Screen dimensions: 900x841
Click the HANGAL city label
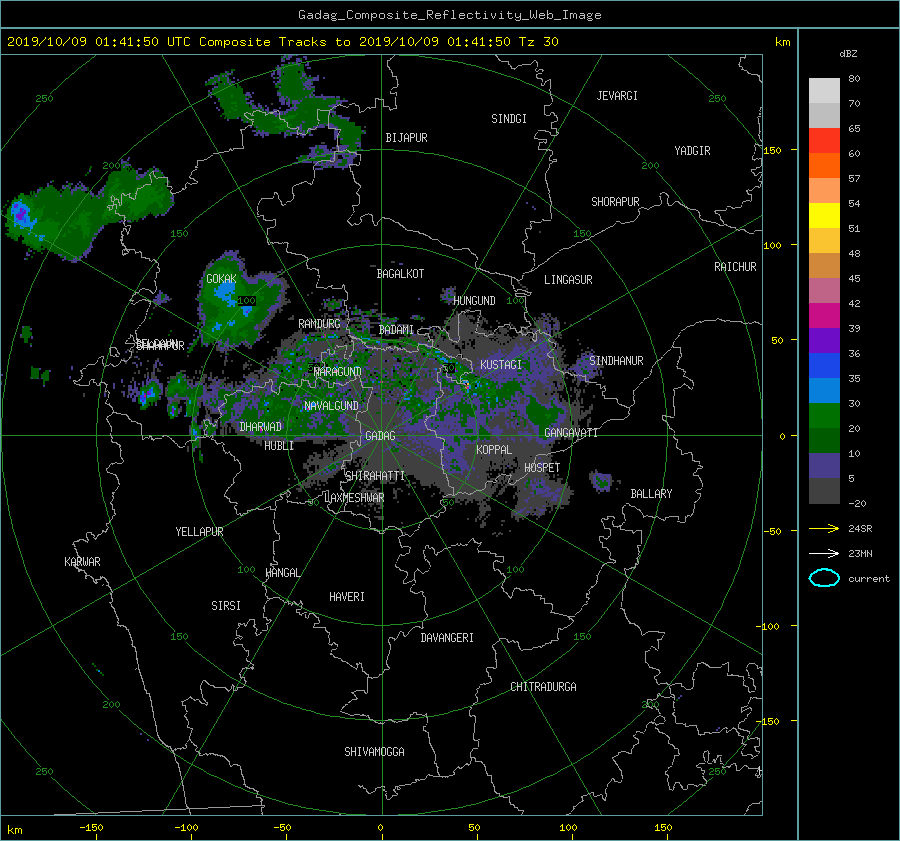tap(282, 573)
